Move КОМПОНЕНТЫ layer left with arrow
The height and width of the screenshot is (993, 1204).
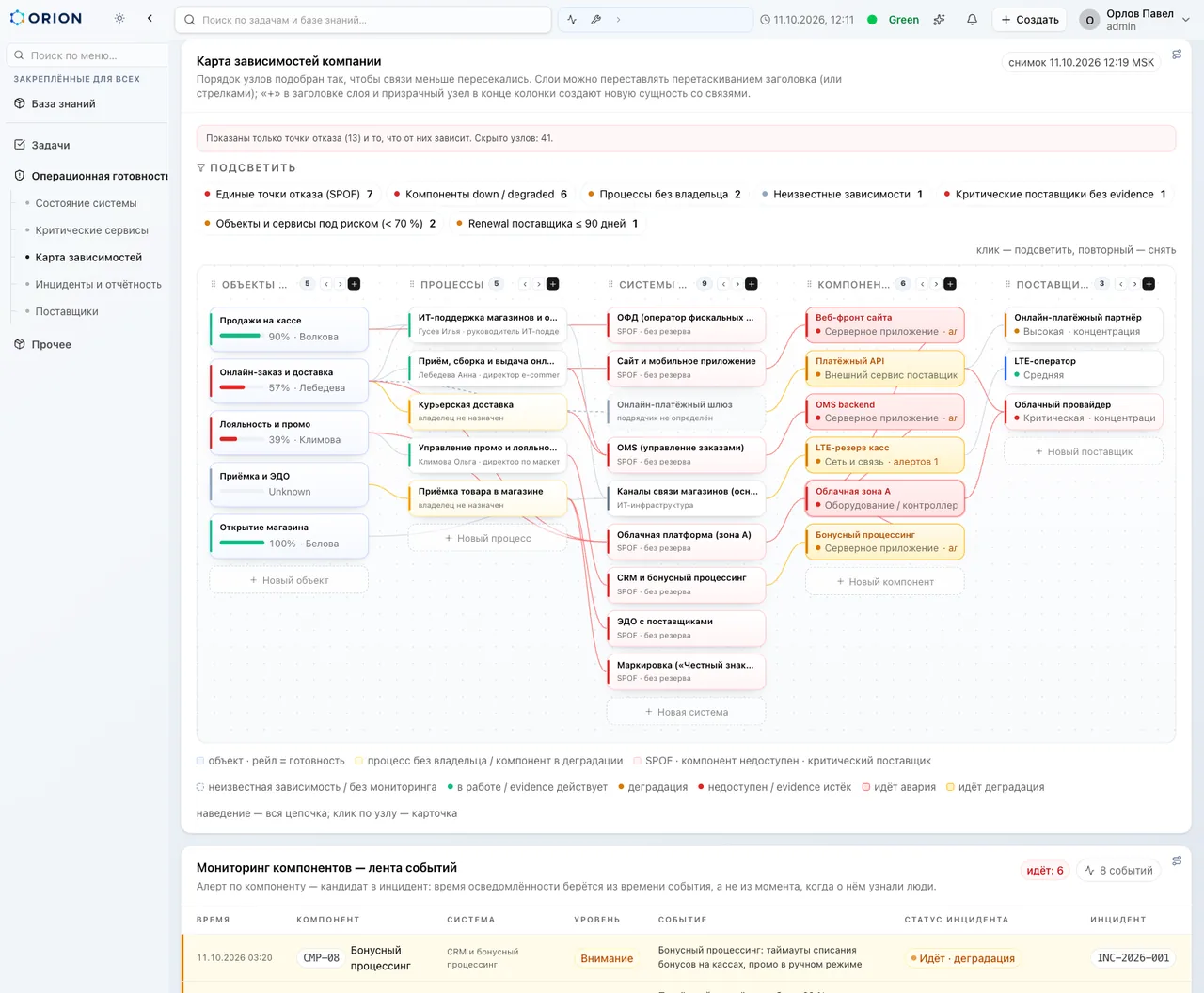tap(923, 284)
